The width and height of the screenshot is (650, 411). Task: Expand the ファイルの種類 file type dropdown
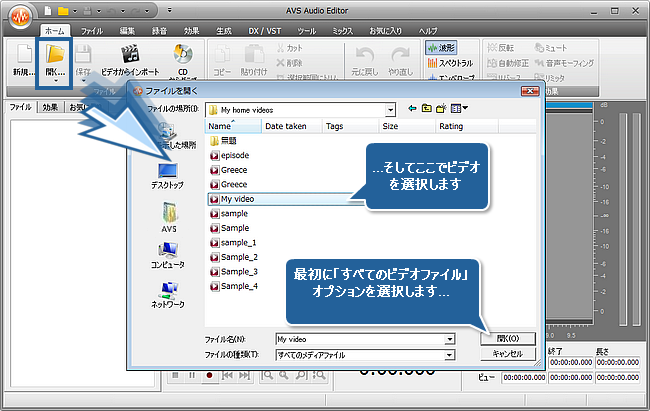coord(450,355)
